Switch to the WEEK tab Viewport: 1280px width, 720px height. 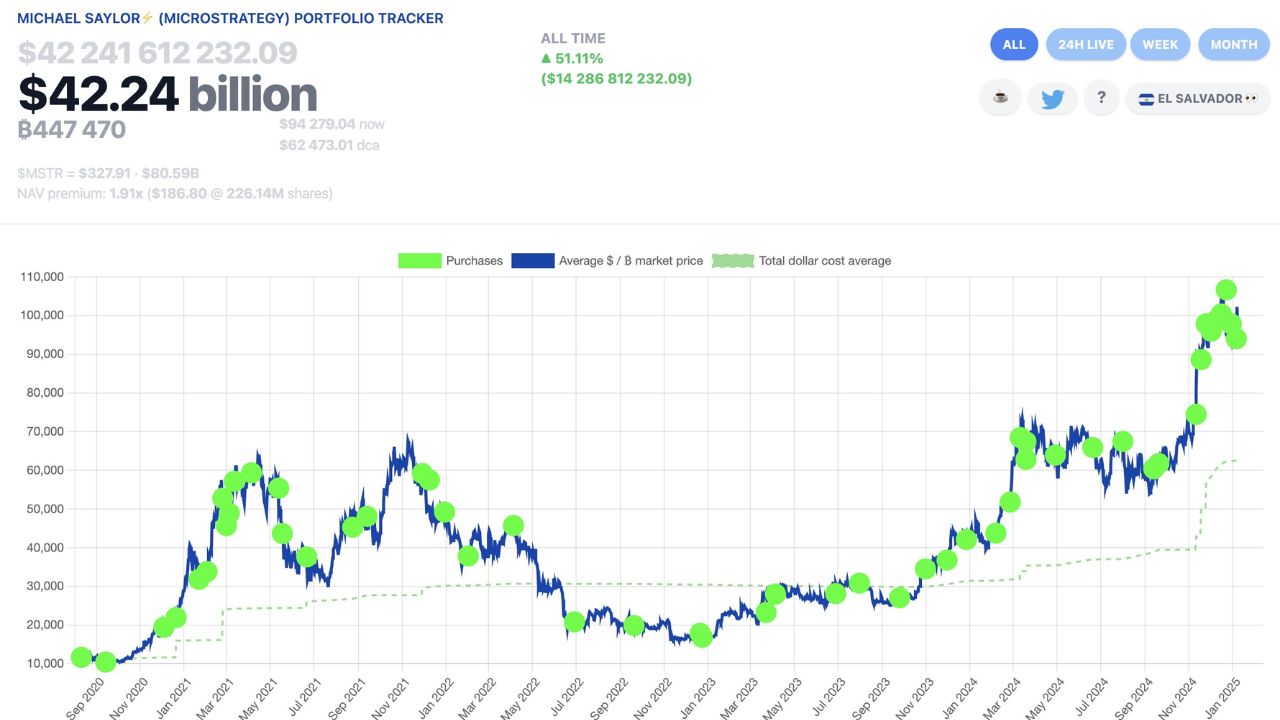point(1160,44)
